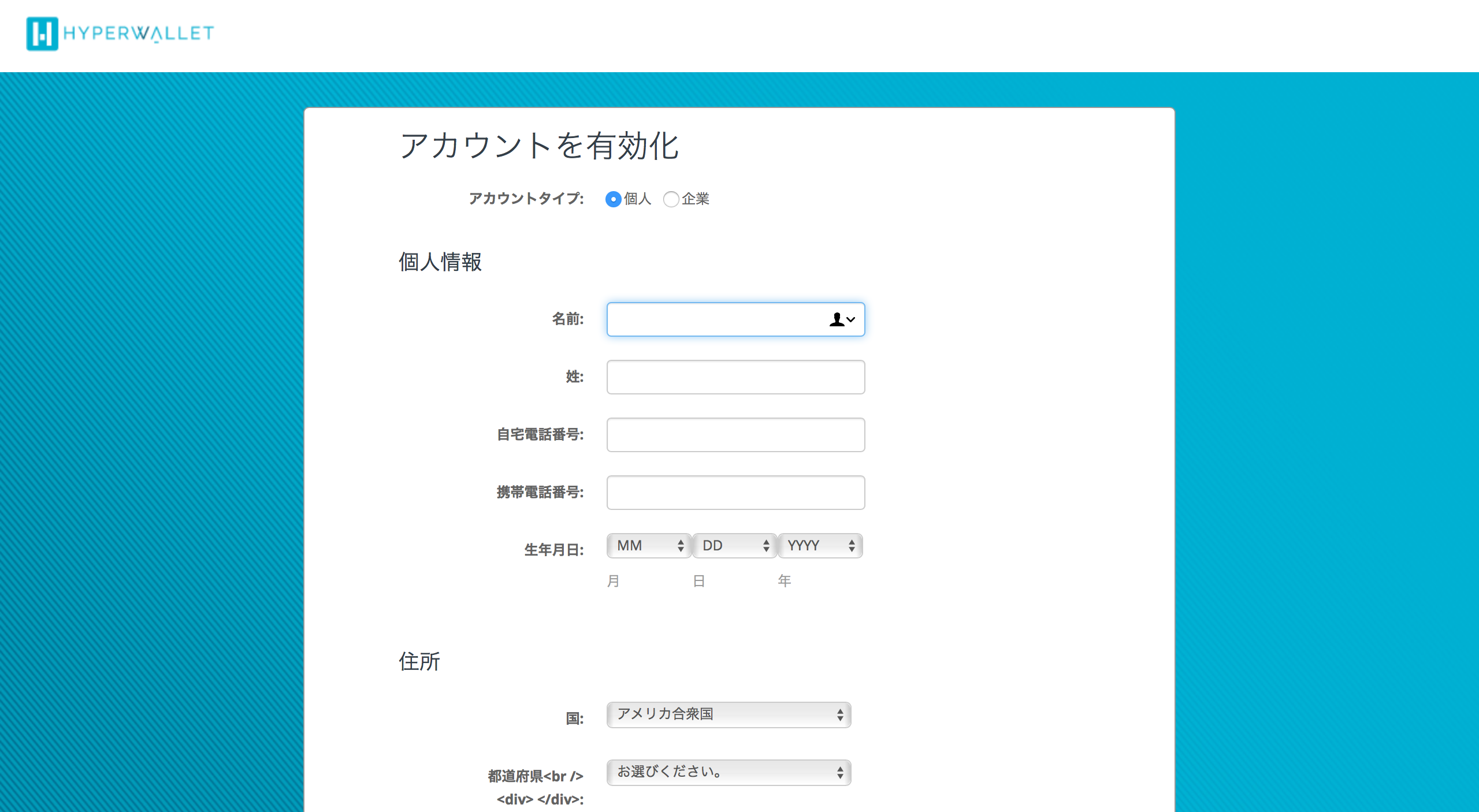This screenshot has width=1479, height=812.
Task: Click the 国: field label
Action: [x=575, y=718]
